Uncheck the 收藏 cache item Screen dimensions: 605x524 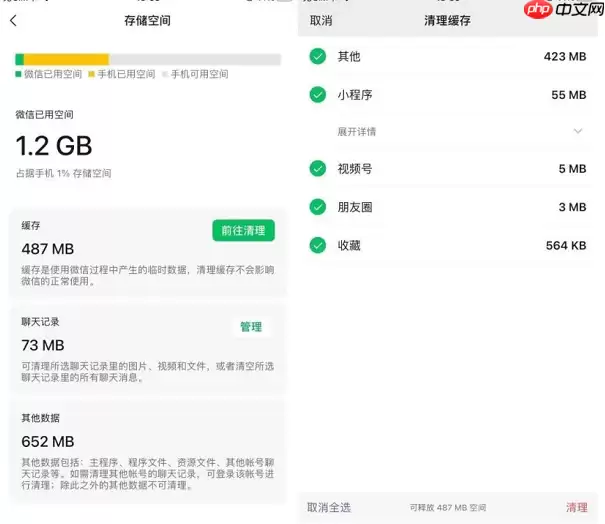click(318, 245)
